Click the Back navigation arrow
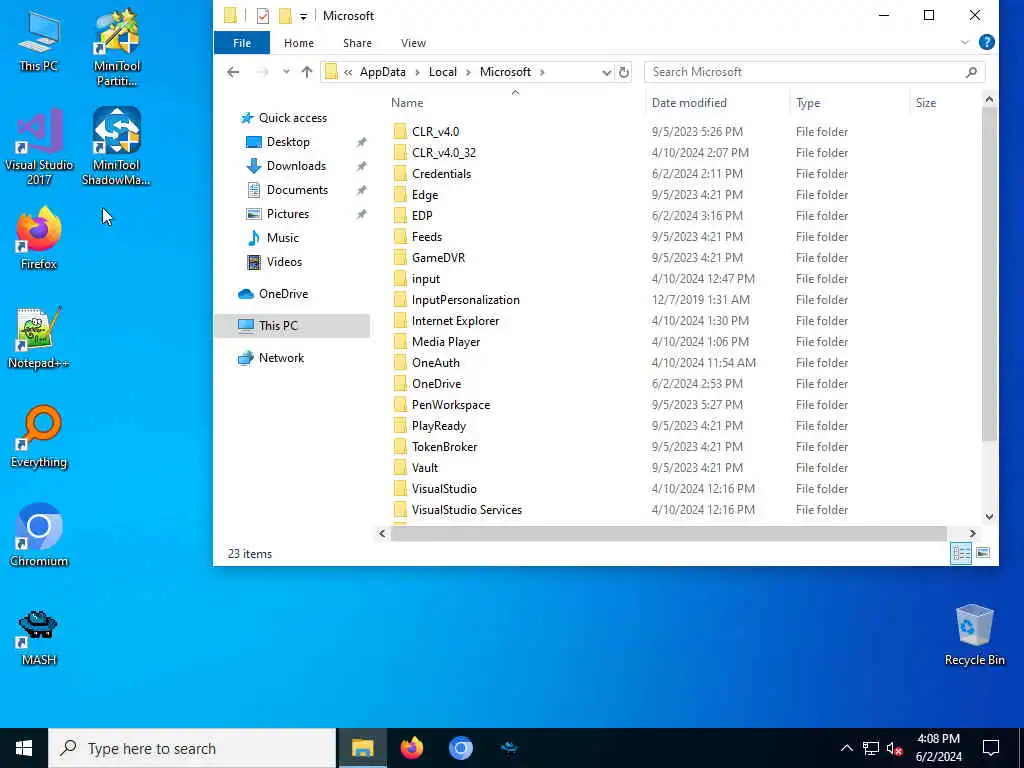 pyautogui.click(x=233, y=72)
